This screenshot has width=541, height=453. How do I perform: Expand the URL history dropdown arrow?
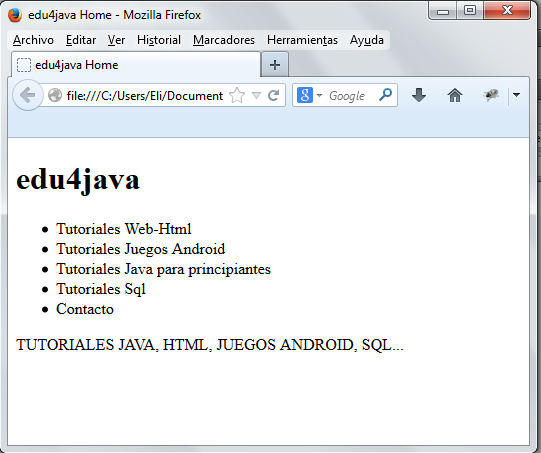256,95
